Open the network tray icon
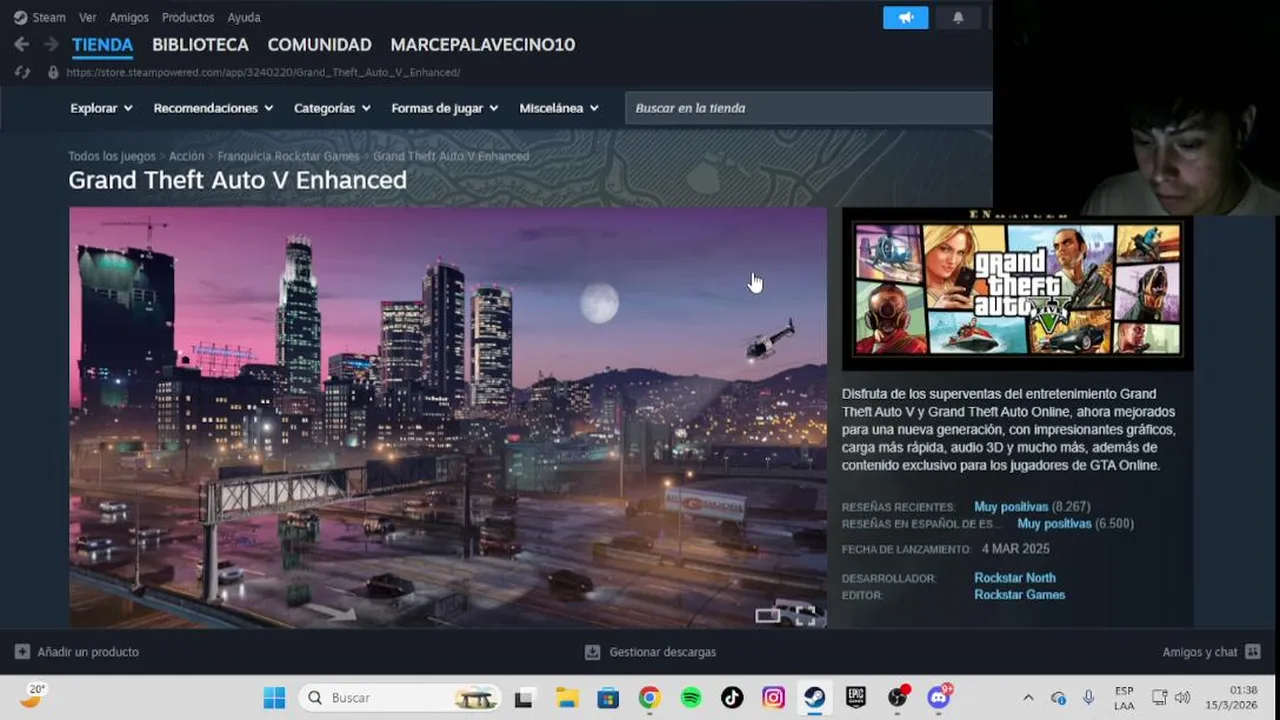Image resolution: width=1280 pixels, height=720 pixels. [1159, 698]
